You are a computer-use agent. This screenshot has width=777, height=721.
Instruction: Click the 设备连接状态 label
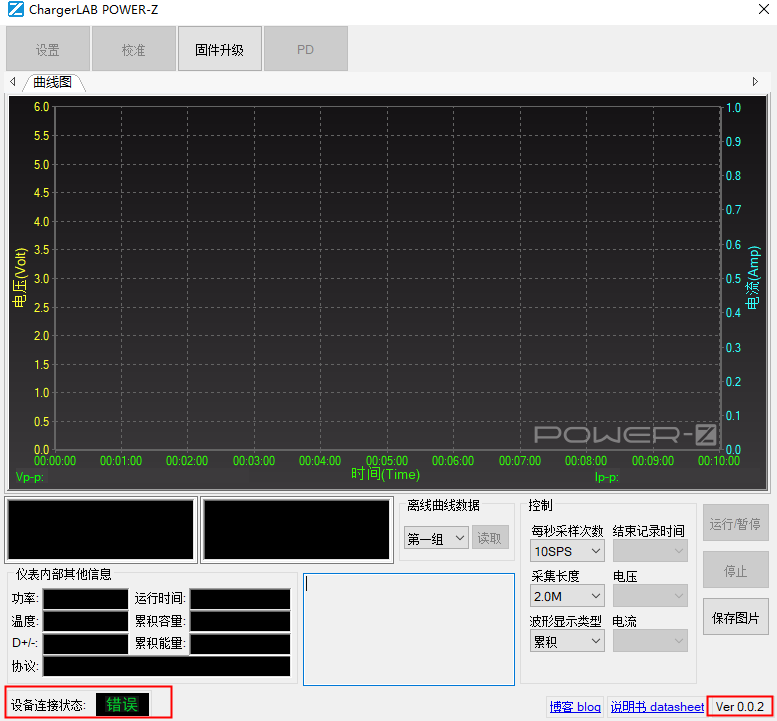(x=48, y=705)
